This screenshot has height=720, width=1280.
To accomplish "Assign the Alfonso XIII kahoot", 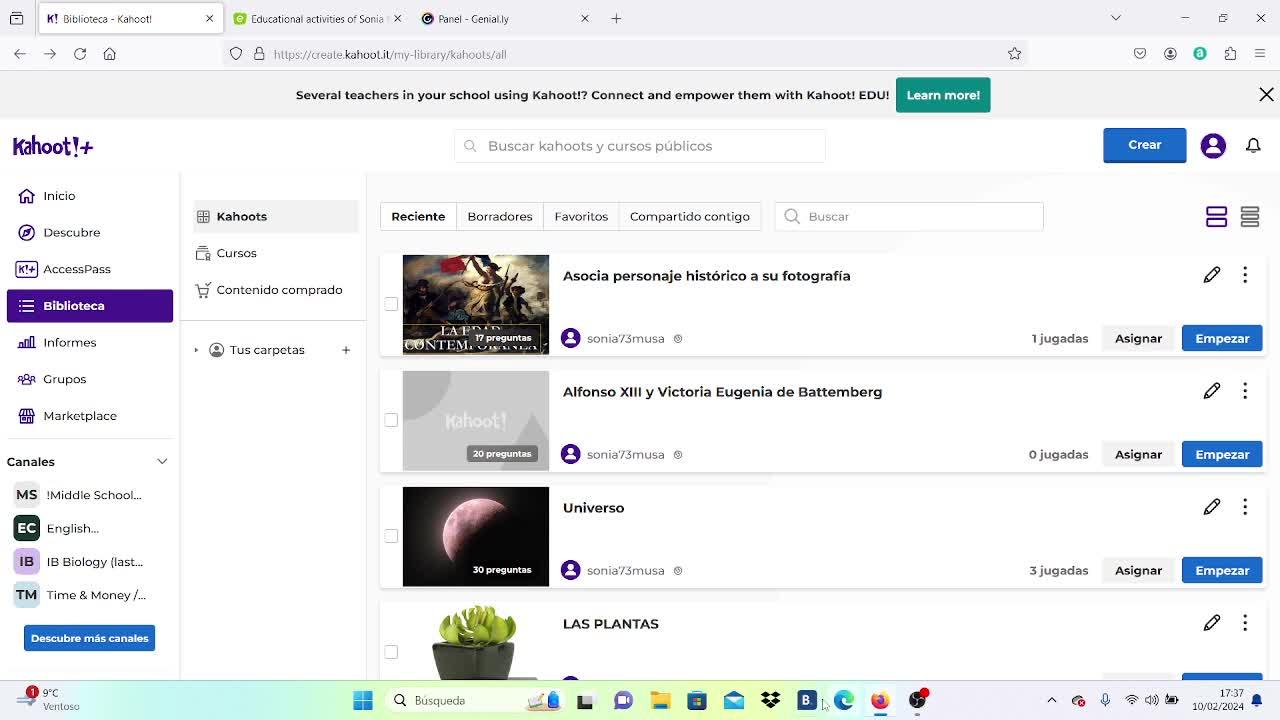I will (x=1138, y=454).
